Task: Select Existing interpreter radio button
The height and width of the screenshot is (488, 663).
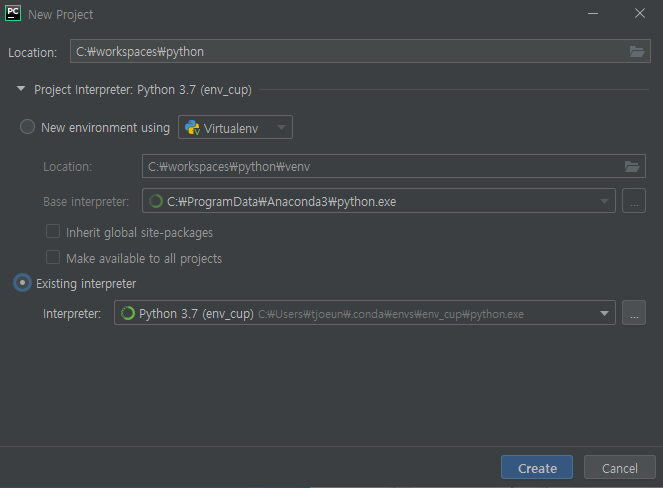Action: 22,283
